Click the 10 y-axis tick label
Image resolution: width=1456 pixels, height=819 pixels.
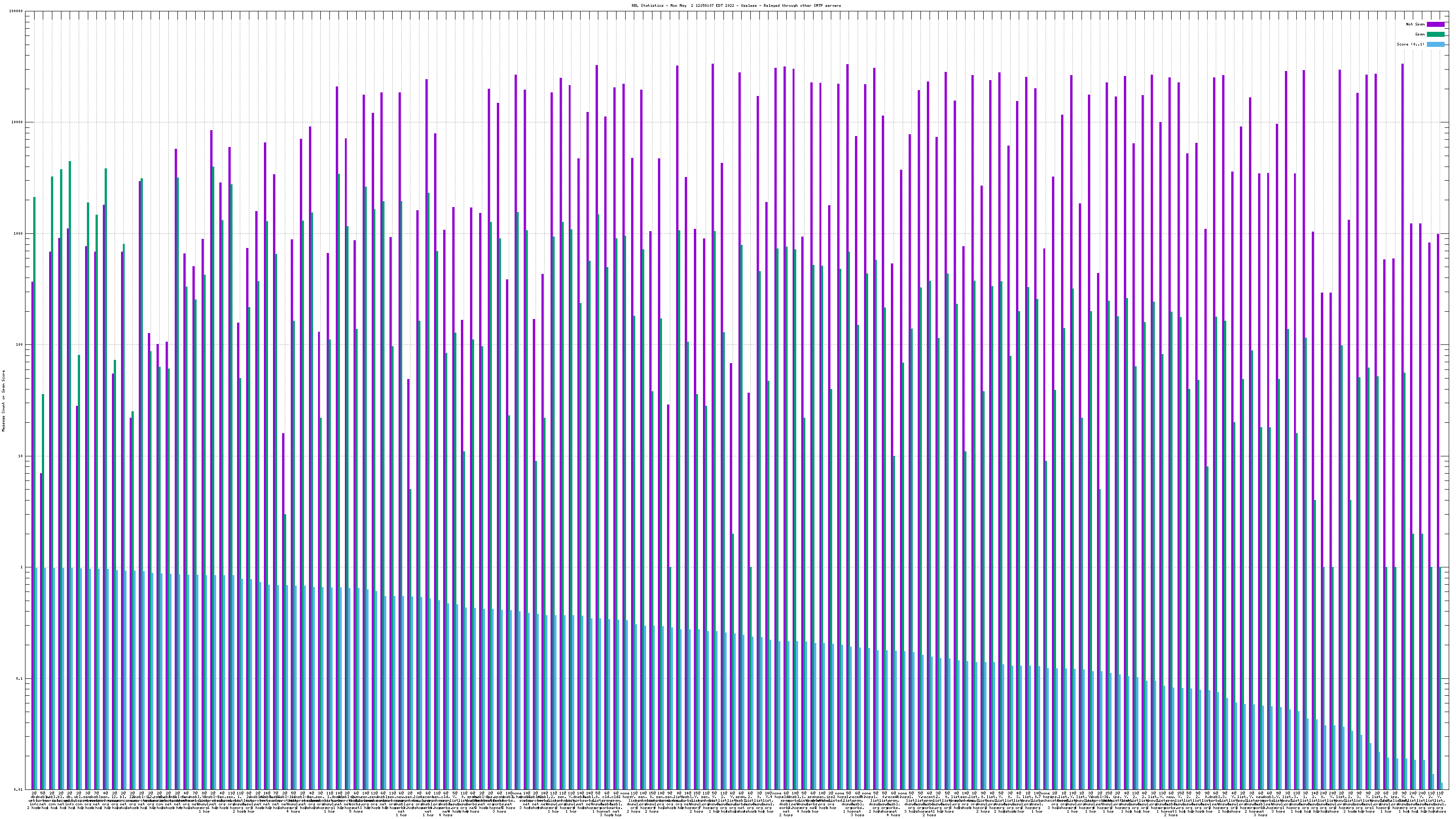click(x=21, y=456)
